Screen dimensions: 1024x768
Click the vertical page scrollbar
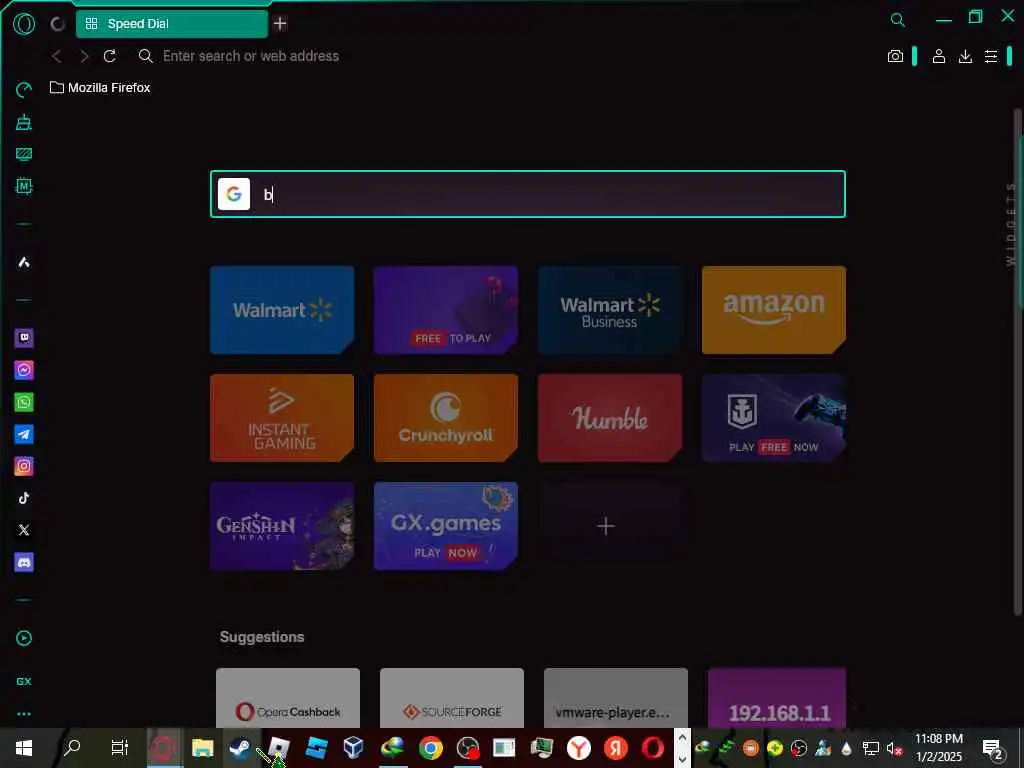[x=1017, y=362]
